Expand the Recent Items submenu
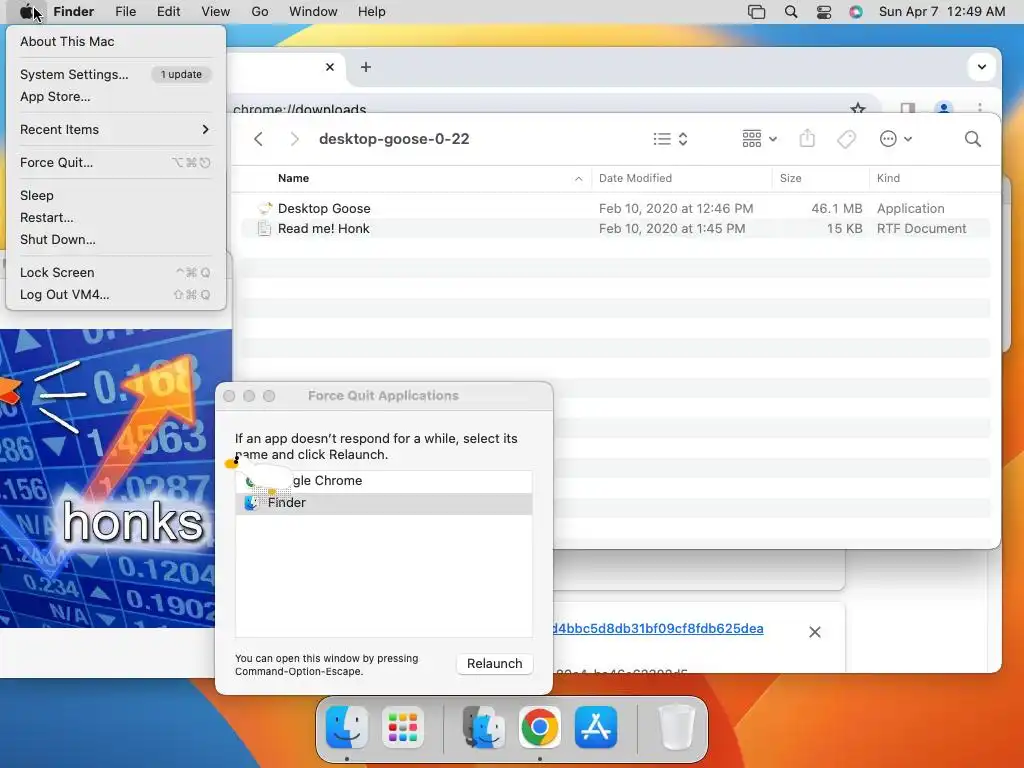Viewport: 1024px width, 768px height. tap(116, 129)
